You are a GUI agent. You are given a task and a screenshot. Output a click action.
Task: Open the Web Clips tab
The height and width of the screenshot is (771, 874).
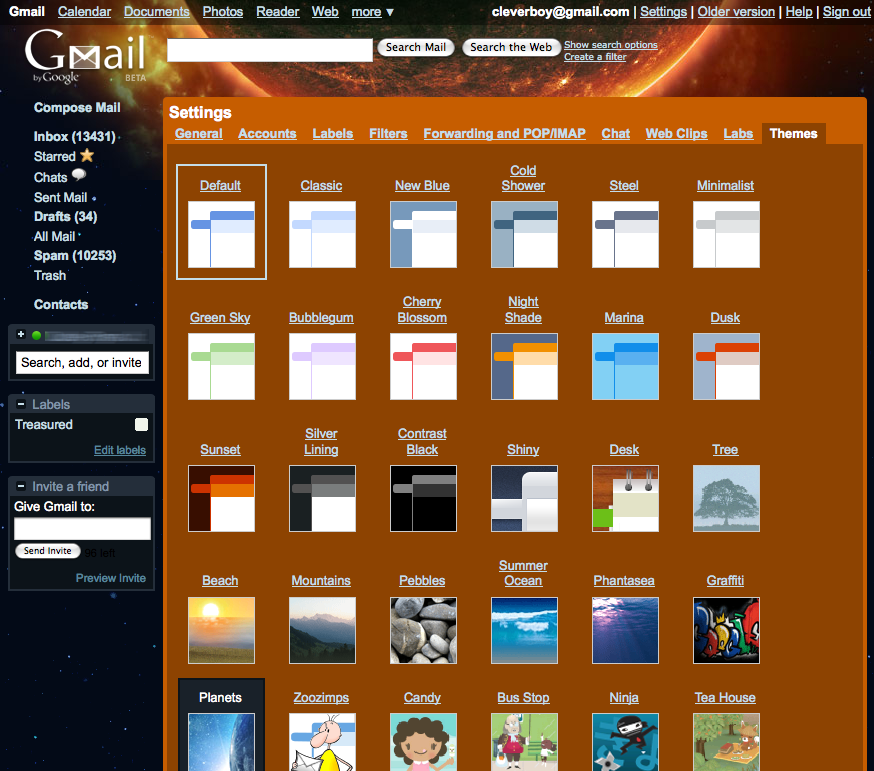[676, 134]
